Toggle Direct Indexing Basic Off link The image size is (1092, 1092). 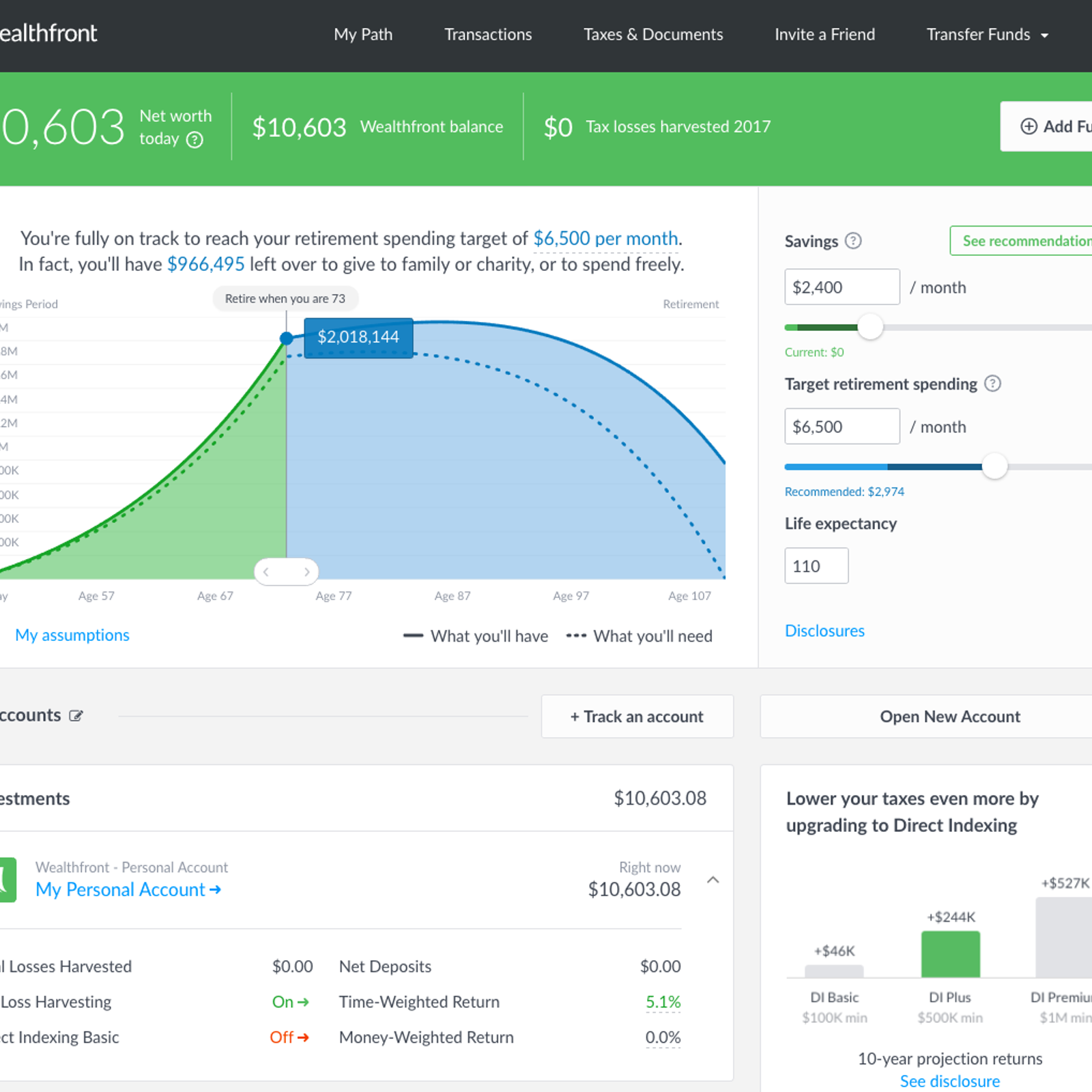(289, 1037)
